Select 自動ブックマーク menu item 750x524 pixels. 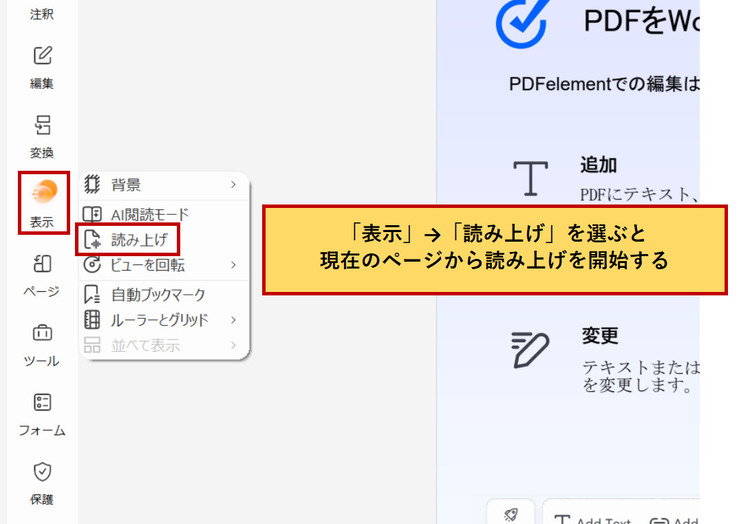click(164, 295)
